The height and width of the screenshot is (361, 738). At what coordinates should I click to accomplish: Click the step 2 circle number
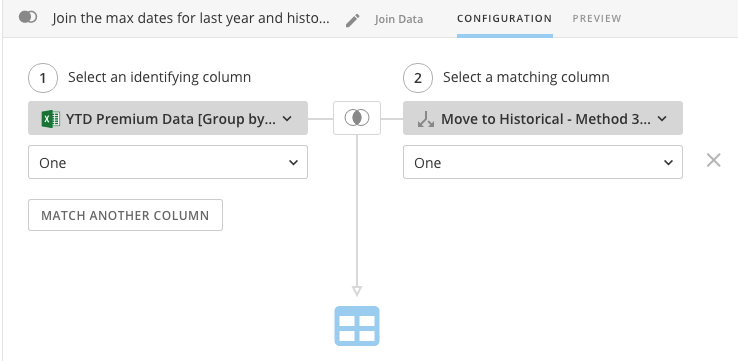[418, 78]
